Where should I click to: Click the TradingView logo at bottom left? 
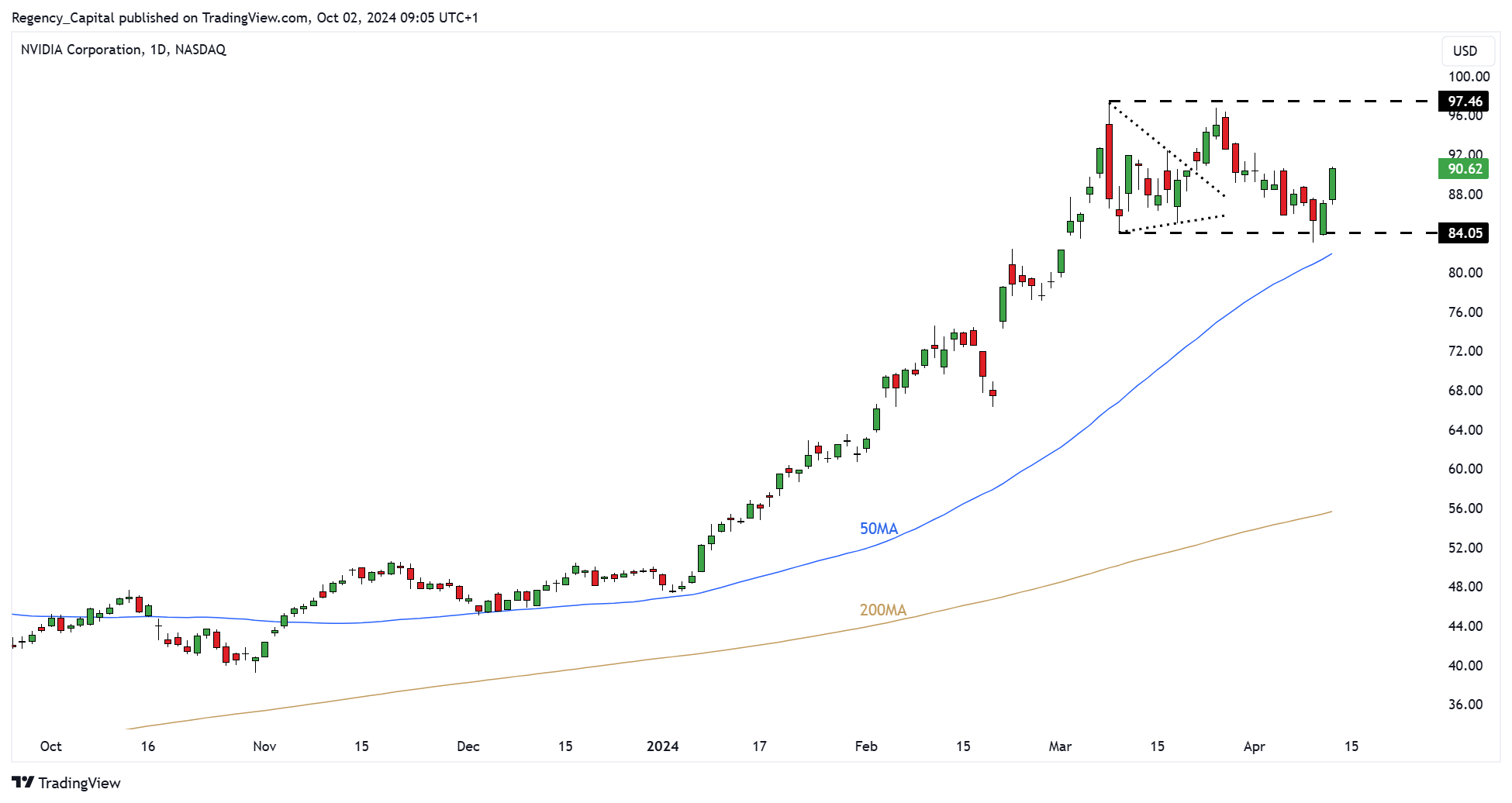coord(67,783)
